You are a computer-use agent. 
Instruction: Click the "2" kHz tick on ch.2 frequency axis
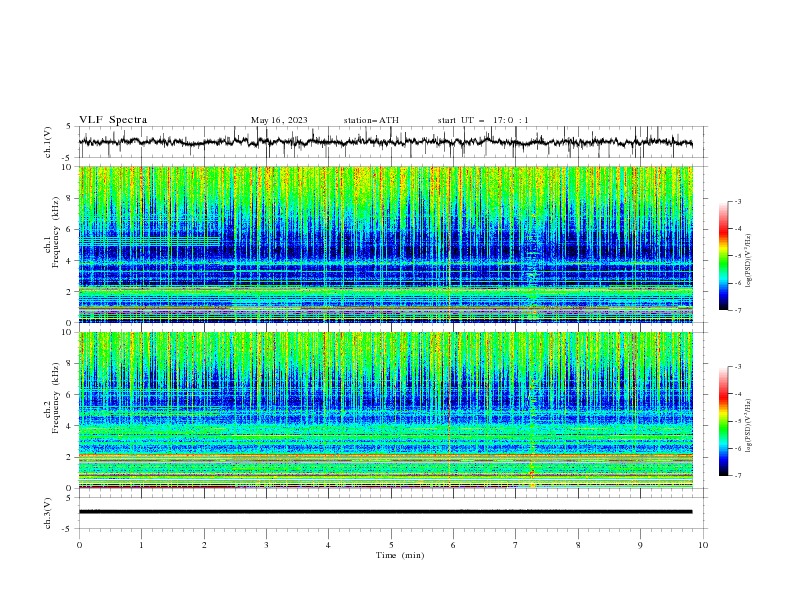point(70,457)
